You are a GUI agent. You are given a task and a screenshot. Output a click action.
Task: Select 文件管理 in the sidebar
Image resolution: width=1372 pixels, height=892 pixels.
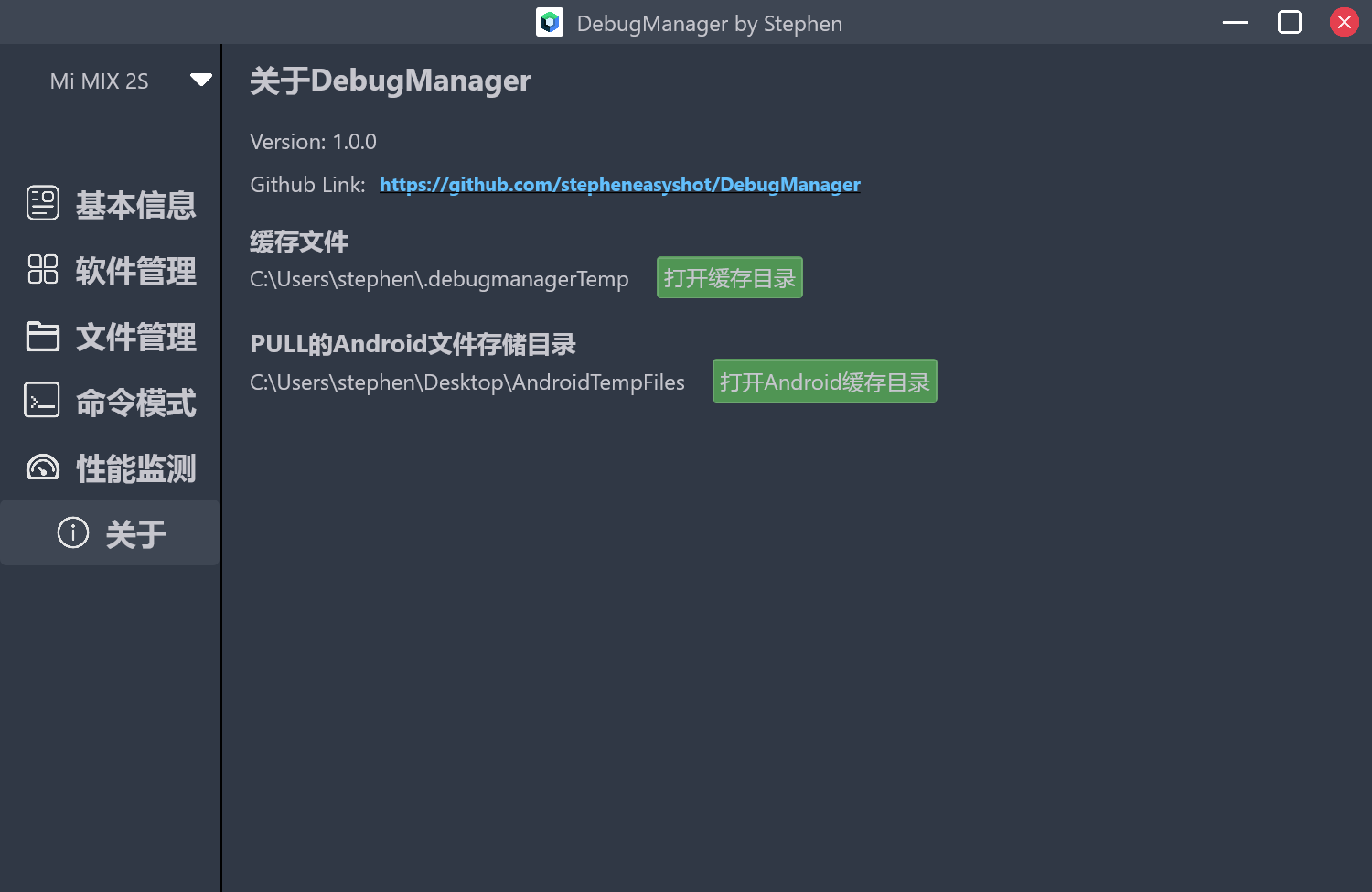(x=110, y=336)
